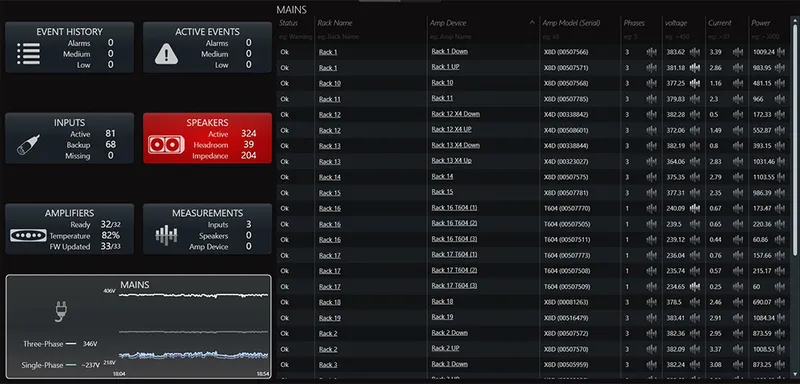Open the Rack 19 rack name link
This screenshot has width=800, height=384.
click(x=330, y=318)
